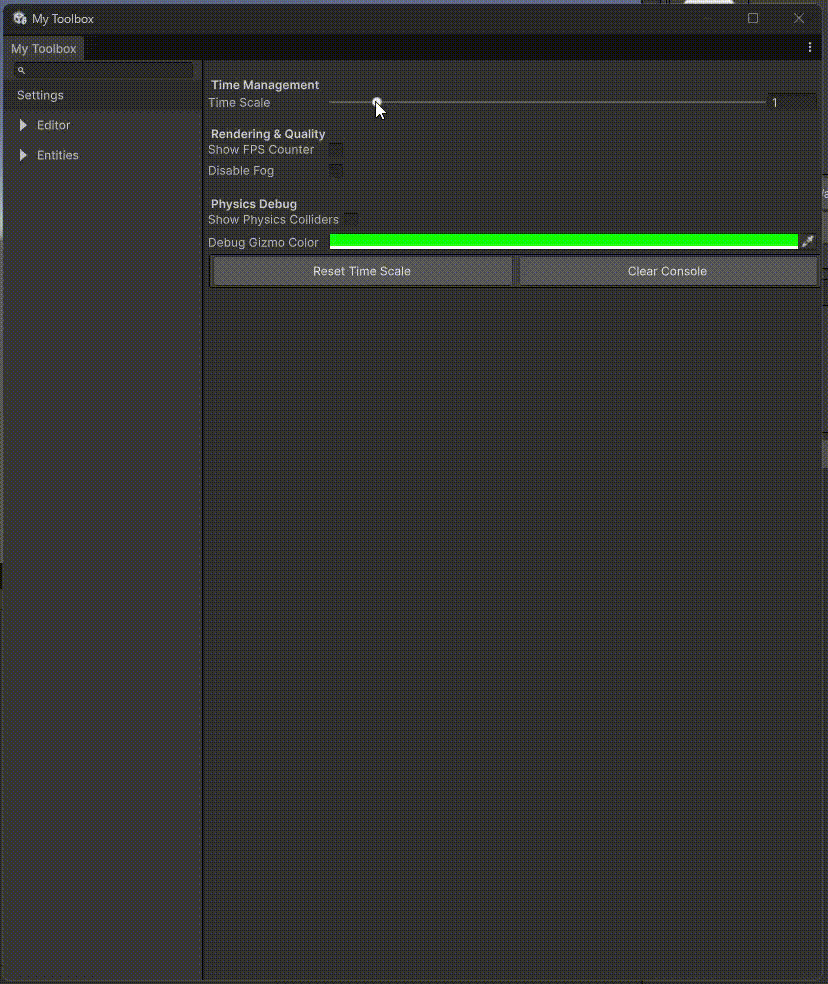Expand the Entities foldout

pos(57,155)
